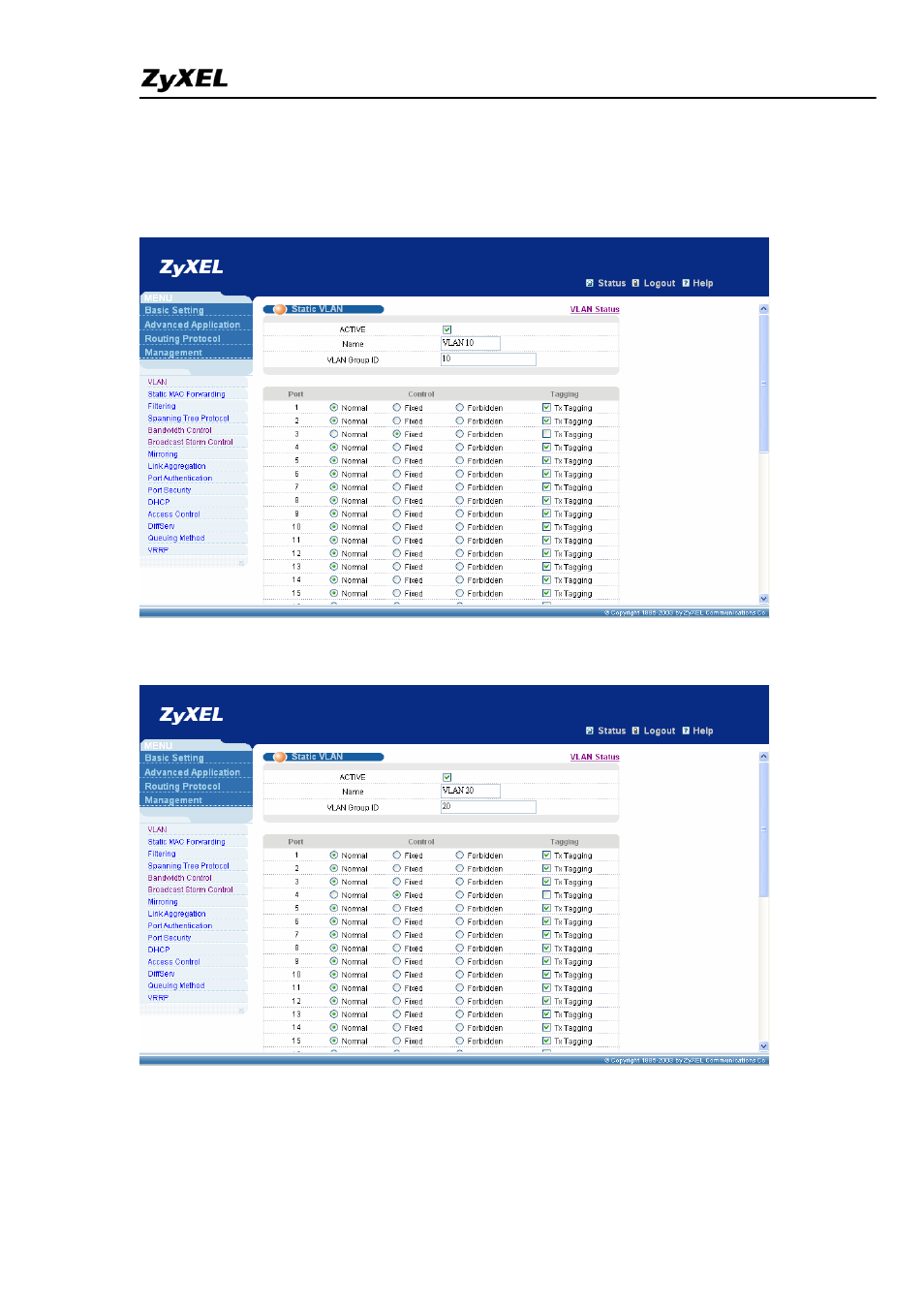This screenshot has width=924, height=1308.
Task: Click Port Security in VLAN10 screenshot
Action: tap(169, 490)
